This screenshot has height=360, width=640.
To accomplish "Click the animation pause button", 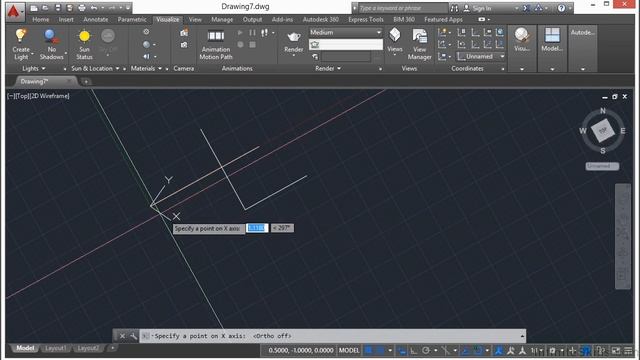I will (x=252, y=33).
